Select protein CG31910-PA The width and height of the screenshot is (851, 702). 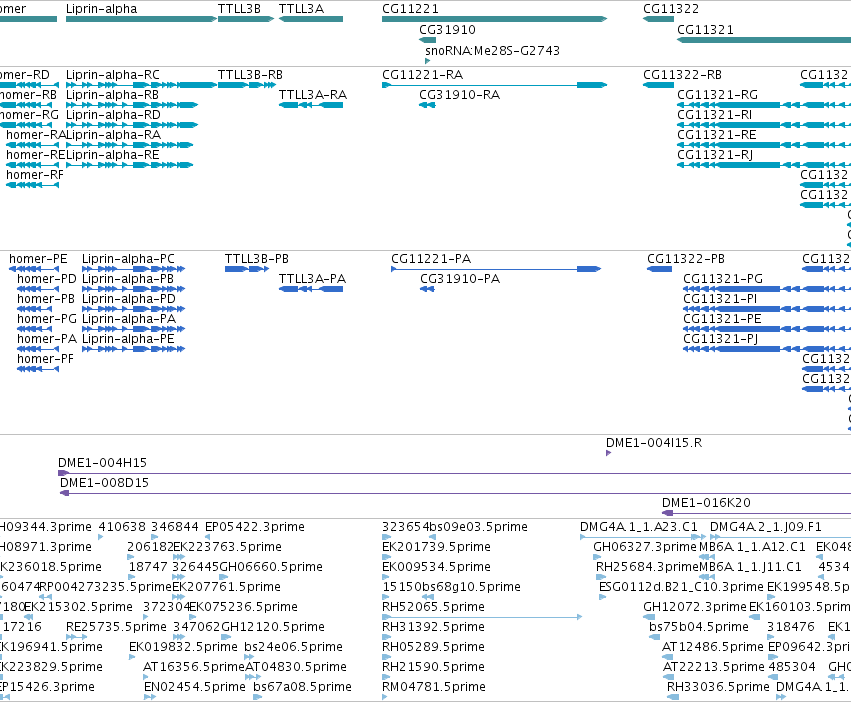(427, 289)
